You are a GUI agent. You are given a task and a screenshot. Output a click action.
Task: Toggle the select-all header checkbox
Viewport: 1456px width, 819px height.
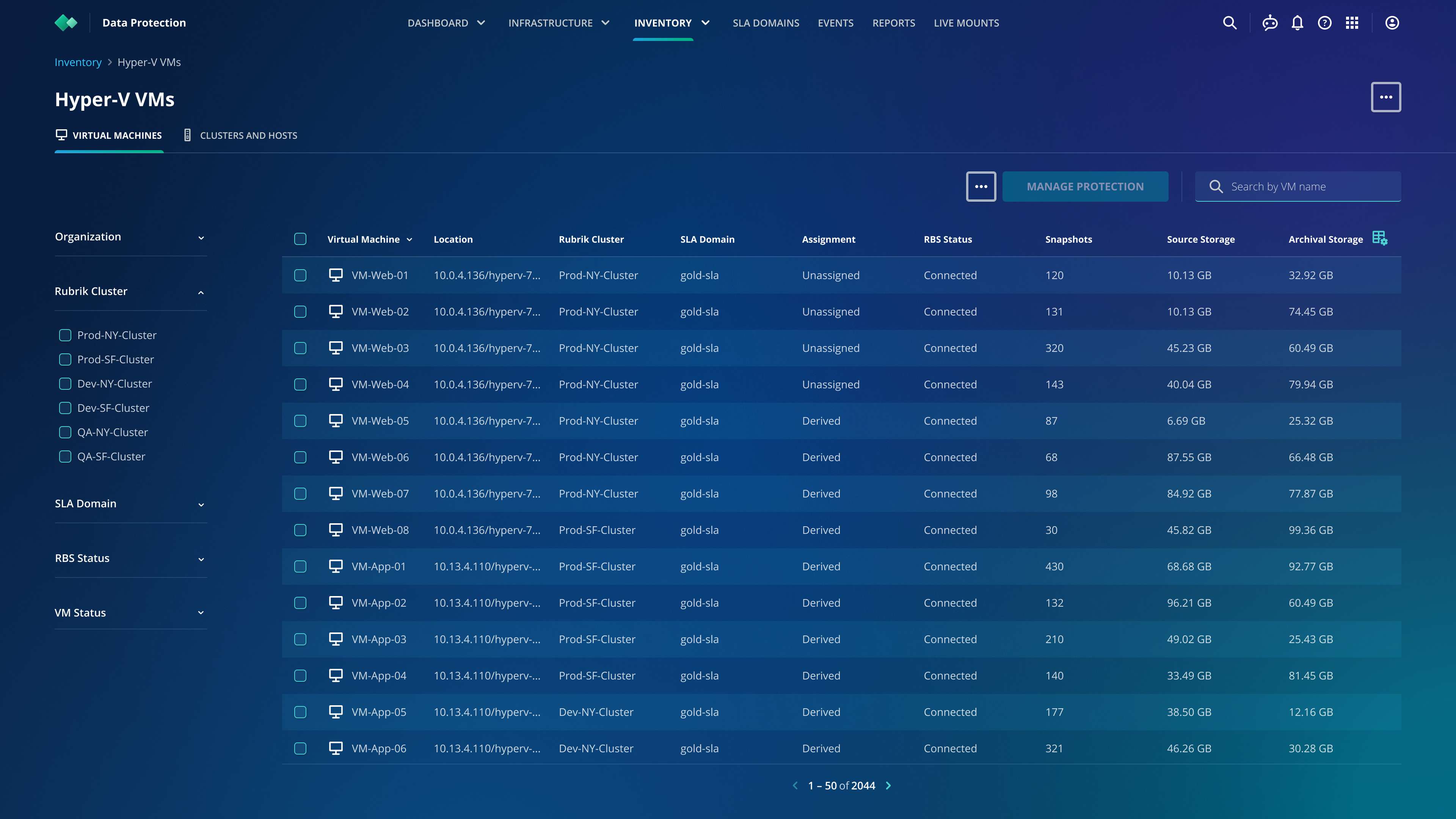pos(300,239)
